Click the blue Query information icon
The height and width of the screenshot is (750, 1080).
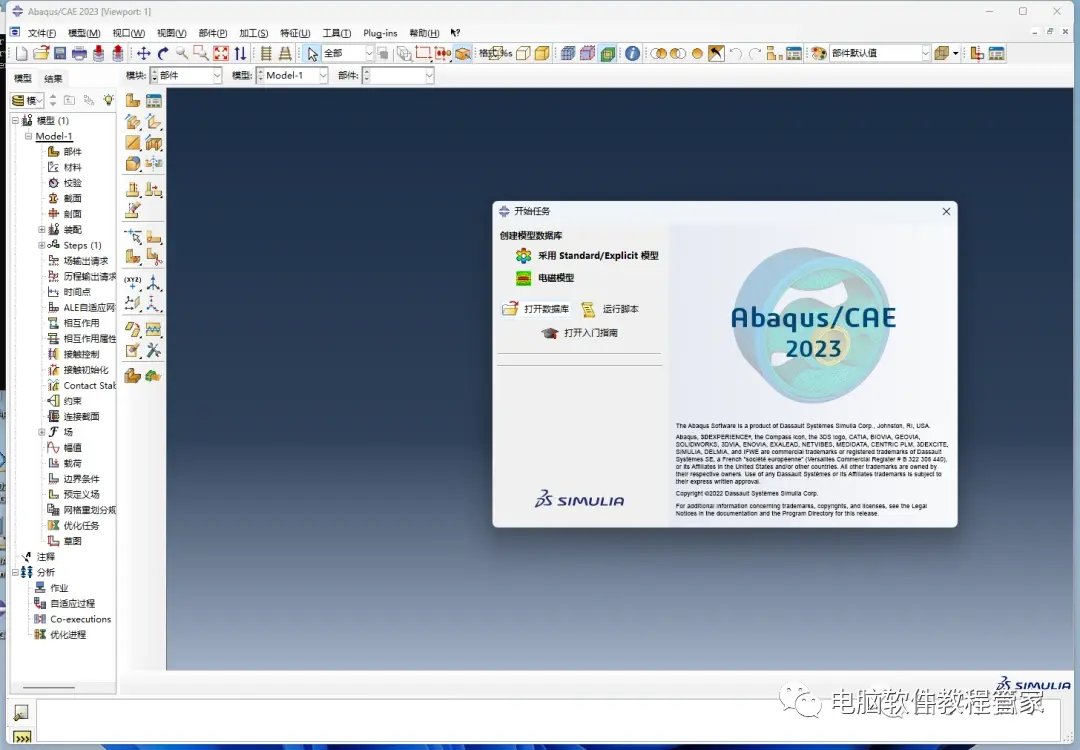[632, 53]
